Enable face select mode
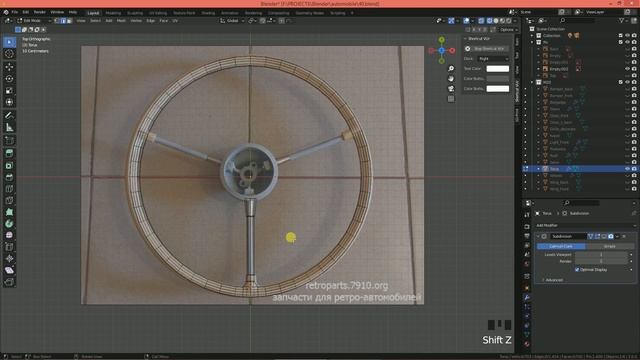This screenshot has width=640, height=360. click(69, 20)
